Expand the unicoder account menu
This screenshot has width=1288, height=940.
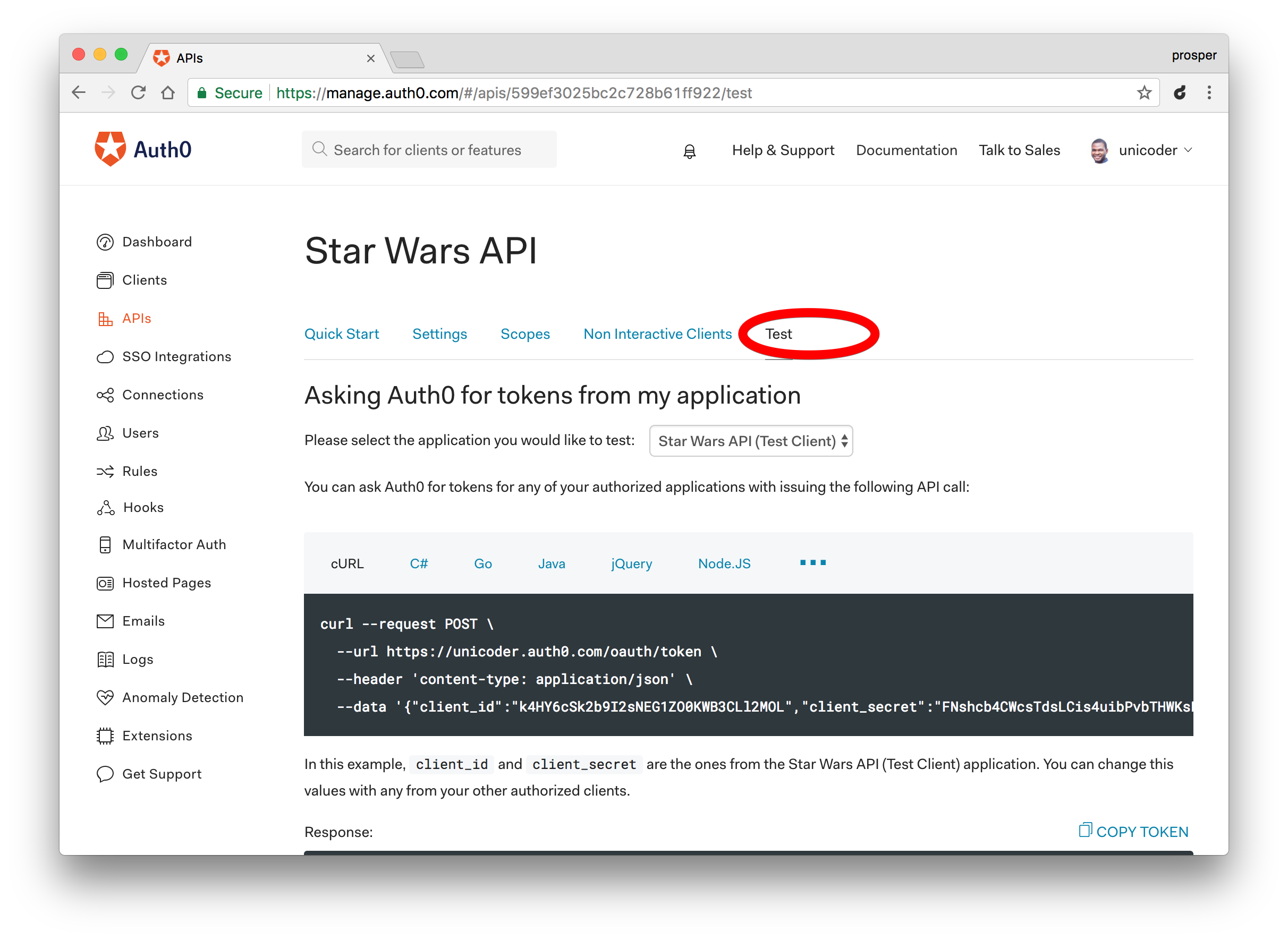1142,150
